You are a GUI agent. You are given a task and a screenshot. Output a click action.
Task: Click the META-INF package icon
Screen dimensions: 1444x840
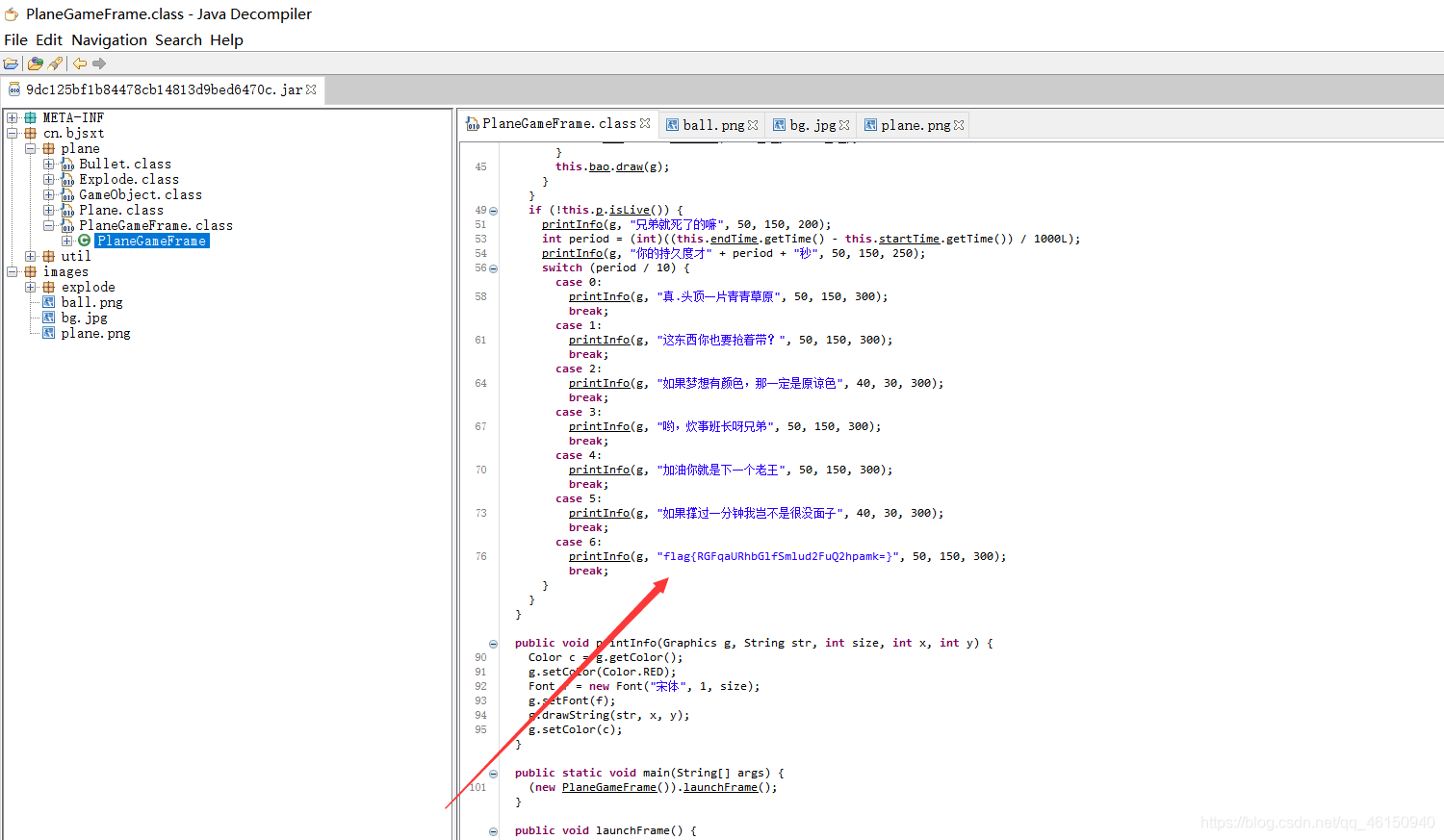(x=31, y=117)
